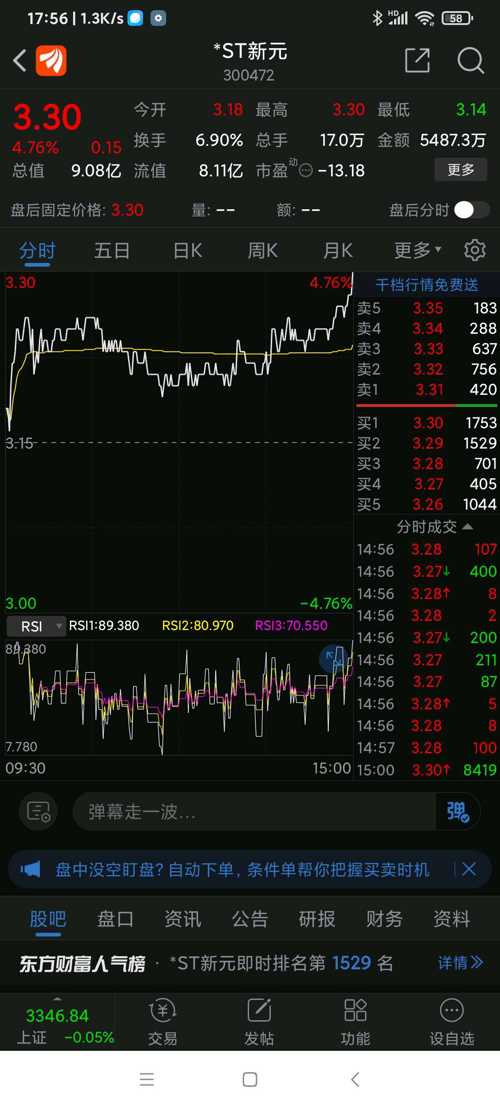Tap the RSI1:89.380 value label
500x1111 pixels.
pos(103,626)
